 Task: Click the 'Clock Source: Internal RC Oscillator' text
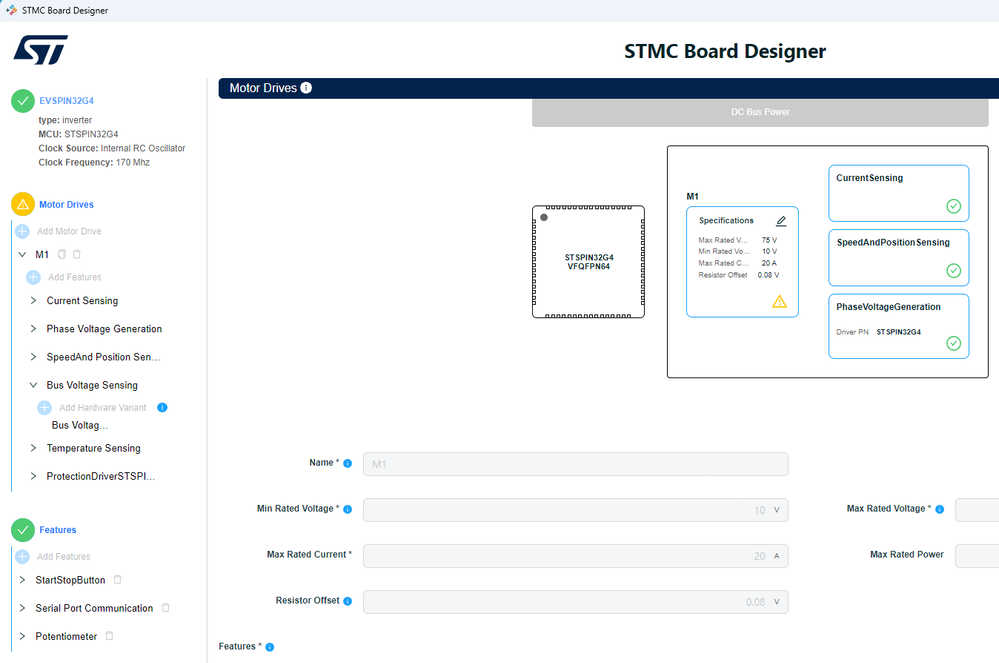click(x=111, y=148)
